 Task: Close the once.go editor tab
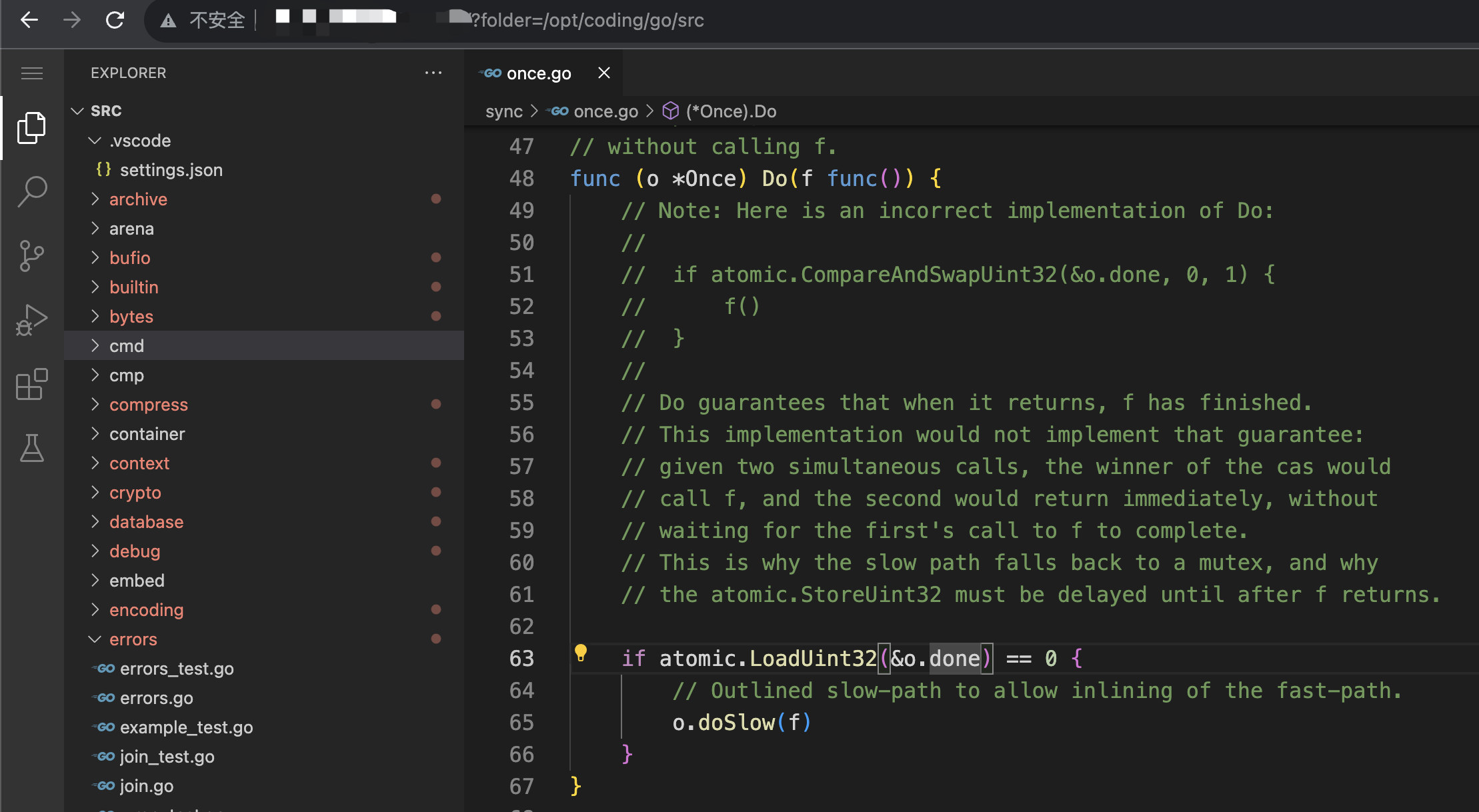pos(603,72)
